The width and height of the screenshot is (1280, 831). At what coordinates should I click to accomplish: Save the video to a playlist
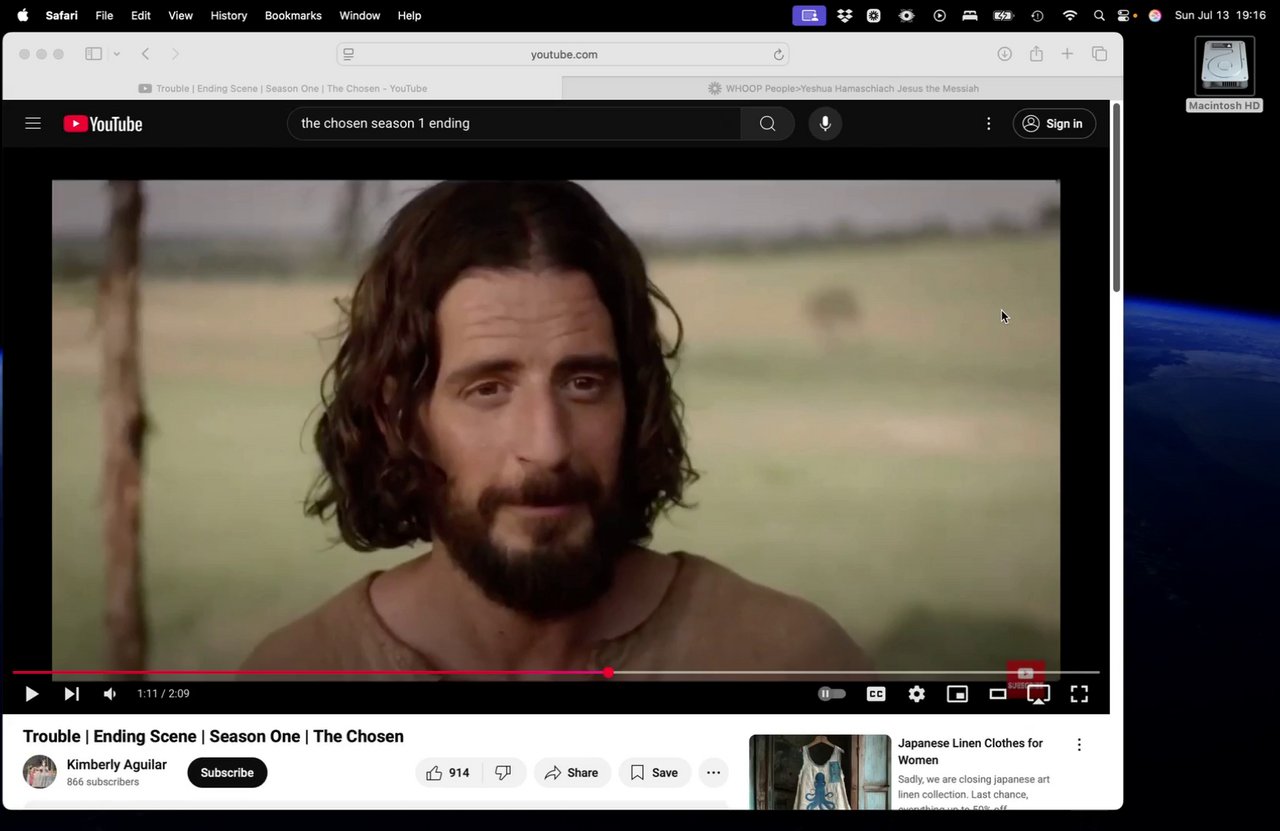click(654, 772)
